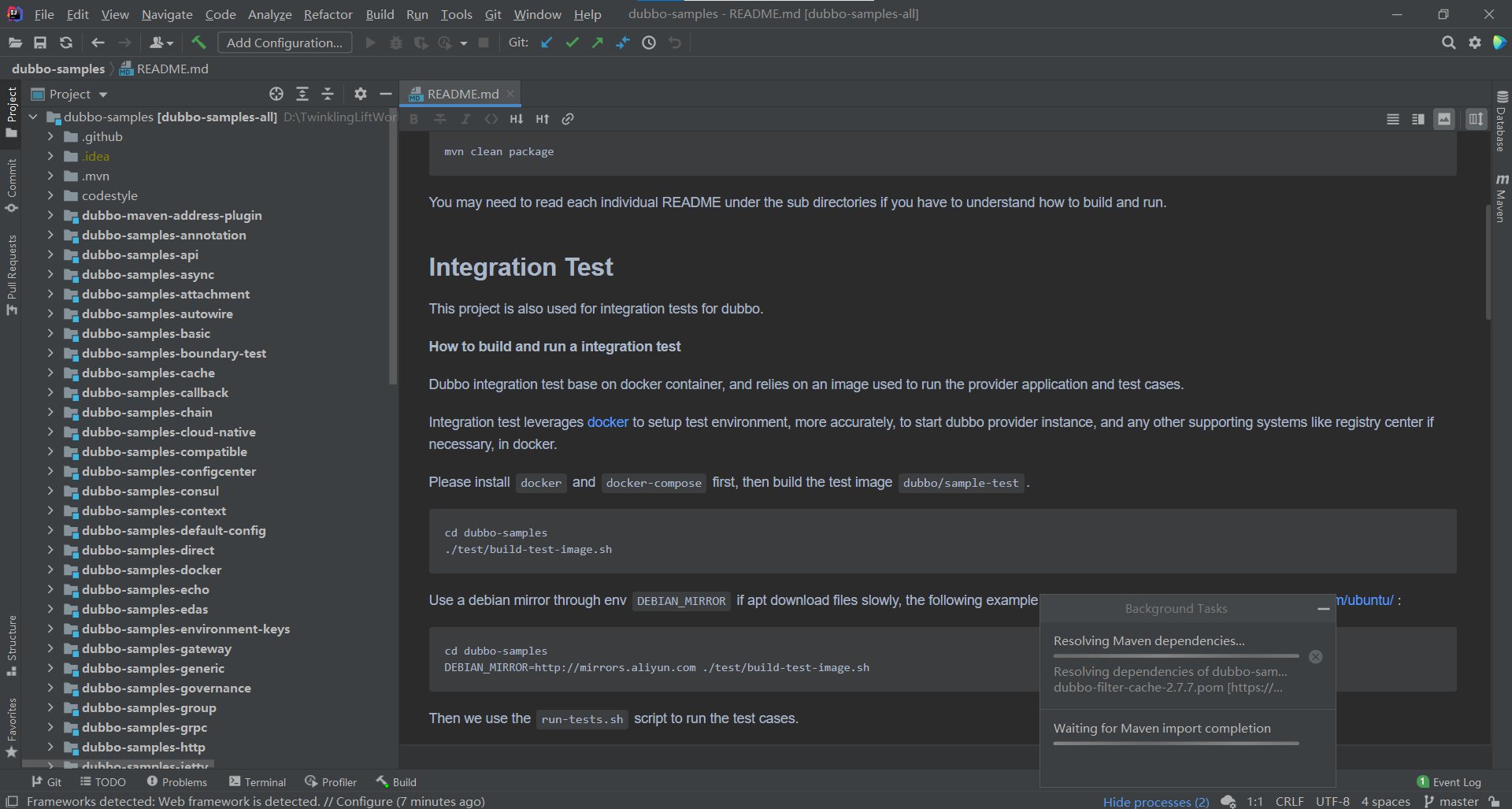Open Search Everywhere magnifier icon
This screenshot has width=1512, height=809.
(x=1448, y=43)
